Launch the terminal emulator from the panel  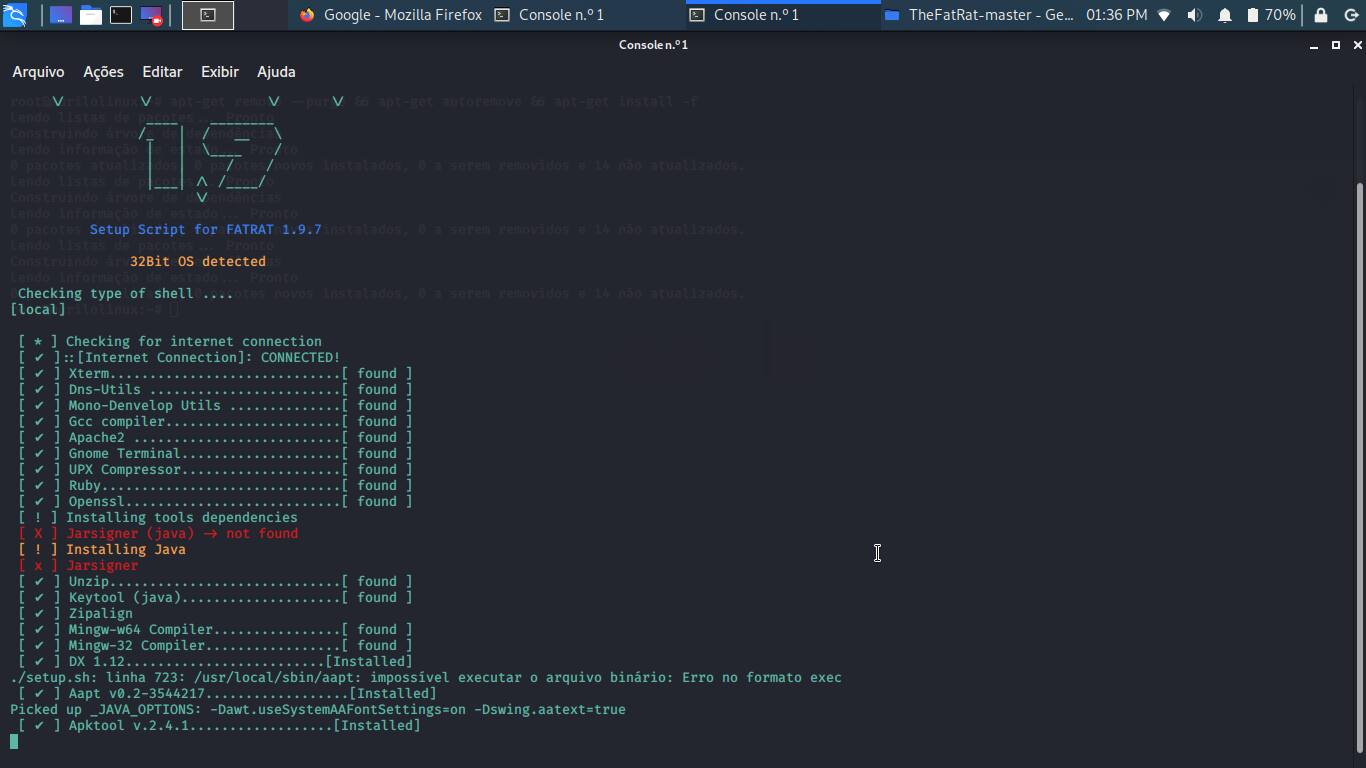tap(121, 15)
